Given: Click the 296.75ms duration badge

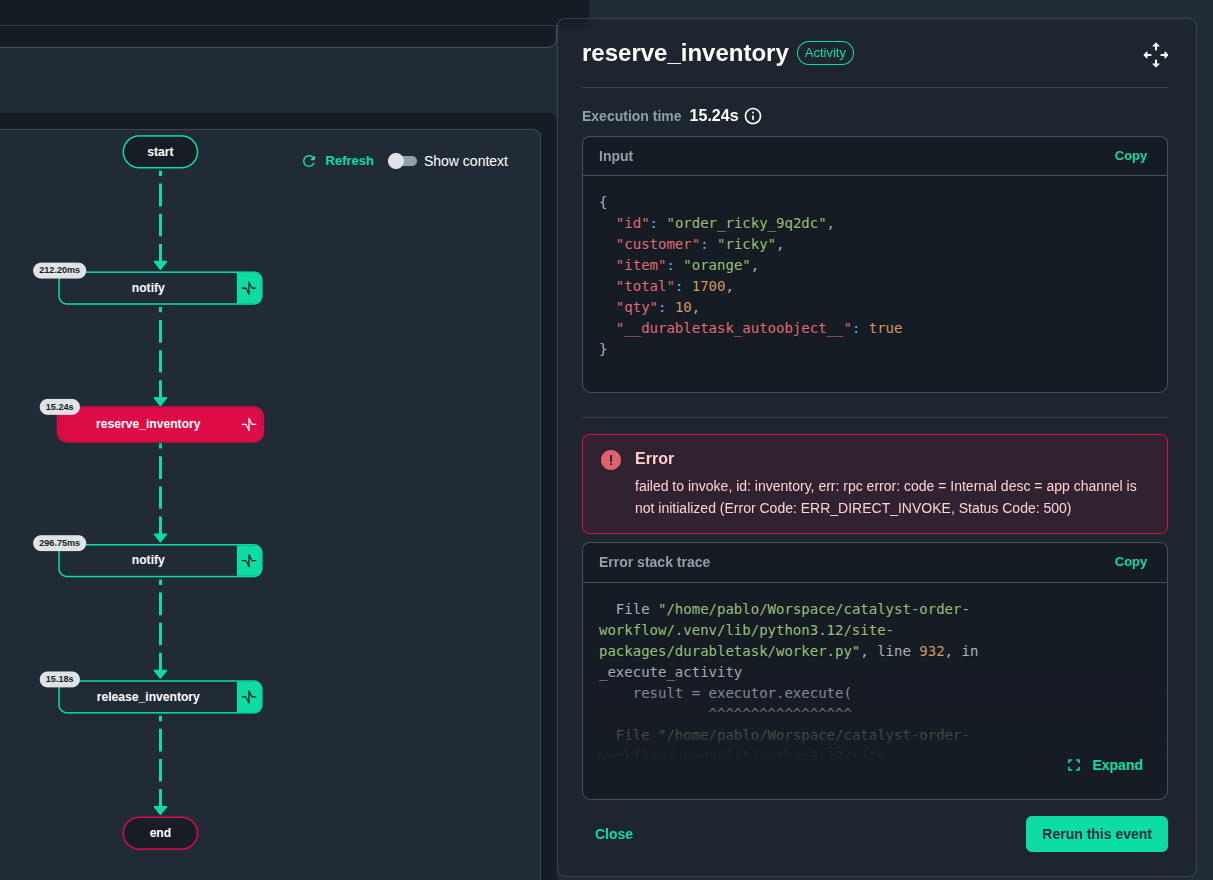Looking at the screenshot, I should click(x=60, y=543).
